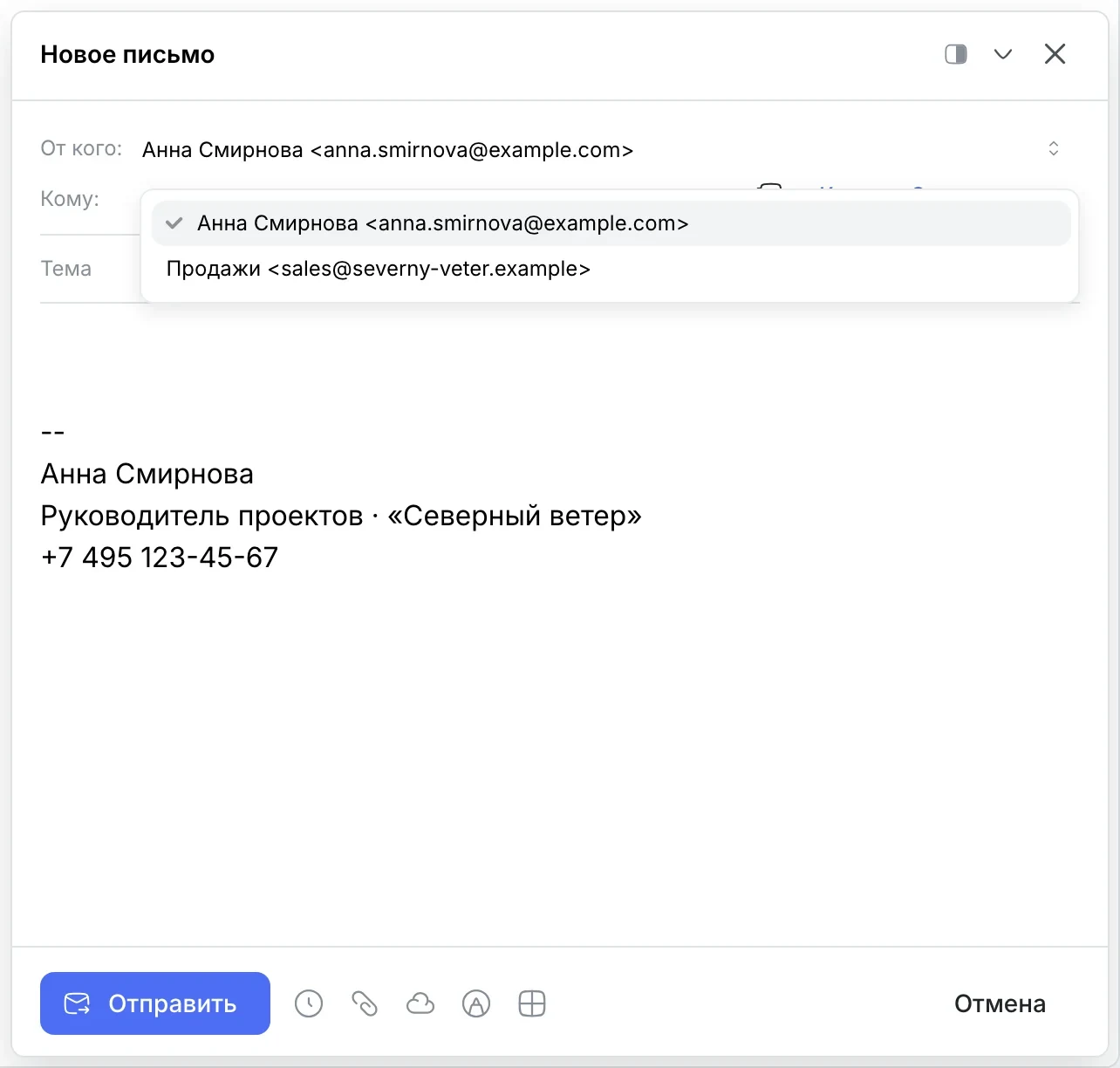Close the Новое письмо compose window
Screen dimensions: 1120x1068
(1055, 54)
